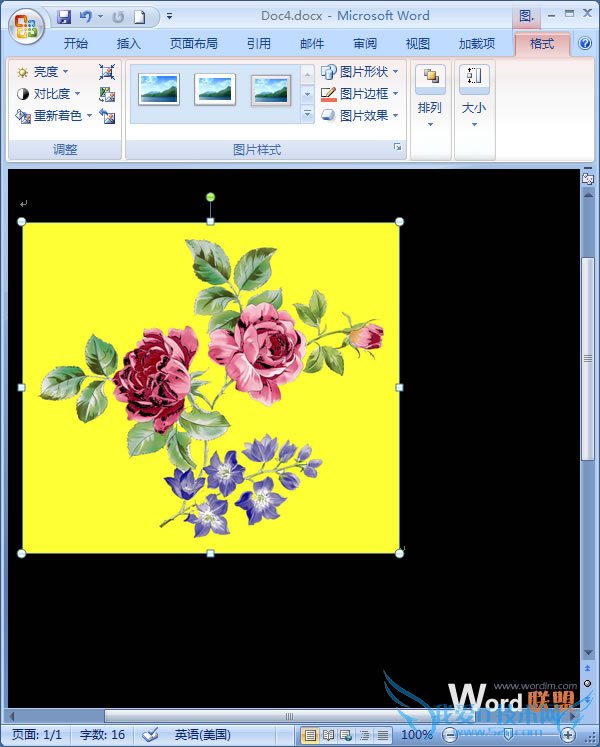Apply the first picture style thumbnail
The width and height of the screenshot is (600, 747).
(159, 89)
